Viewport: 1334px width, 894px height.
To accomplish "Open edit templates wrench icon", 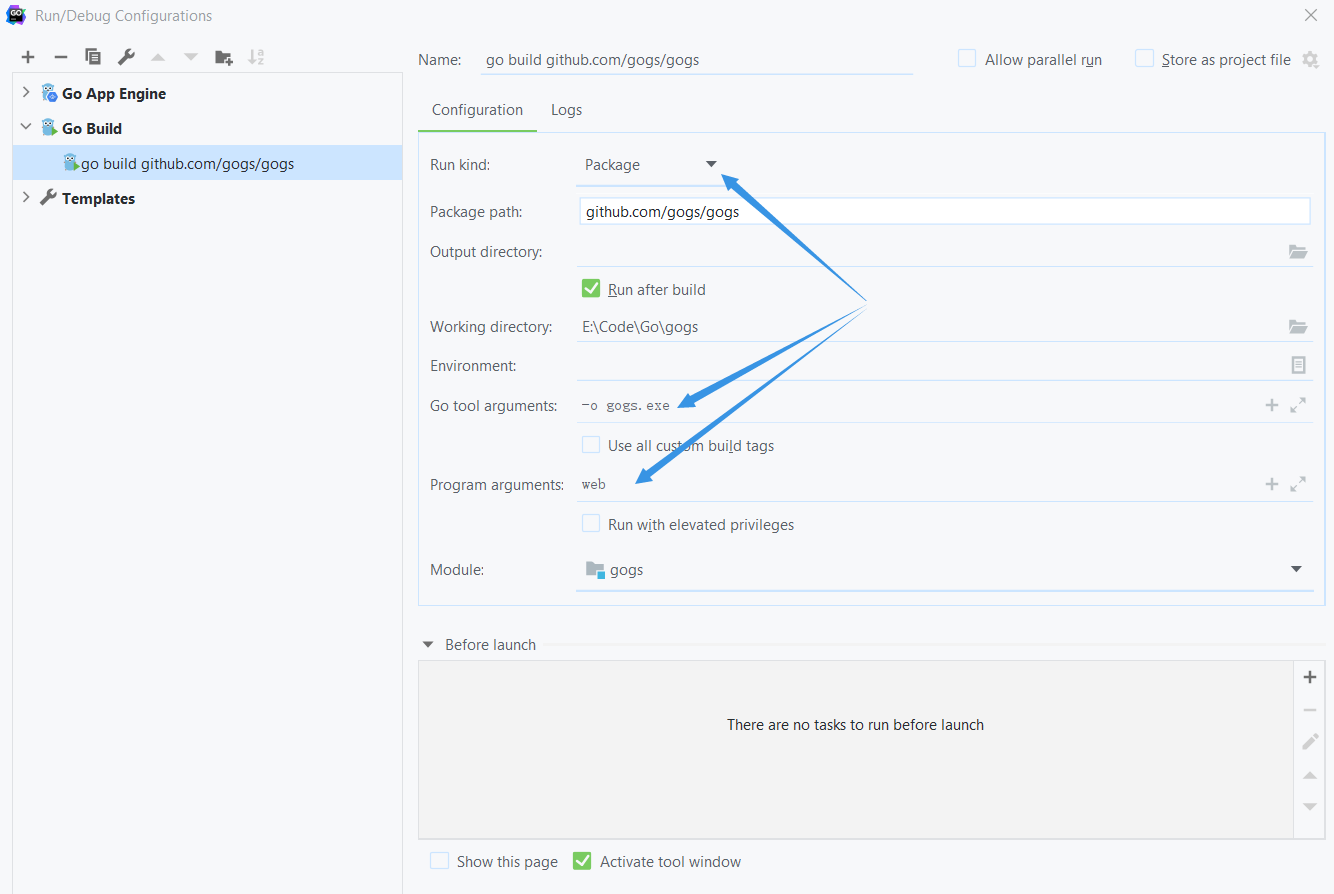I will click(126, 58).
